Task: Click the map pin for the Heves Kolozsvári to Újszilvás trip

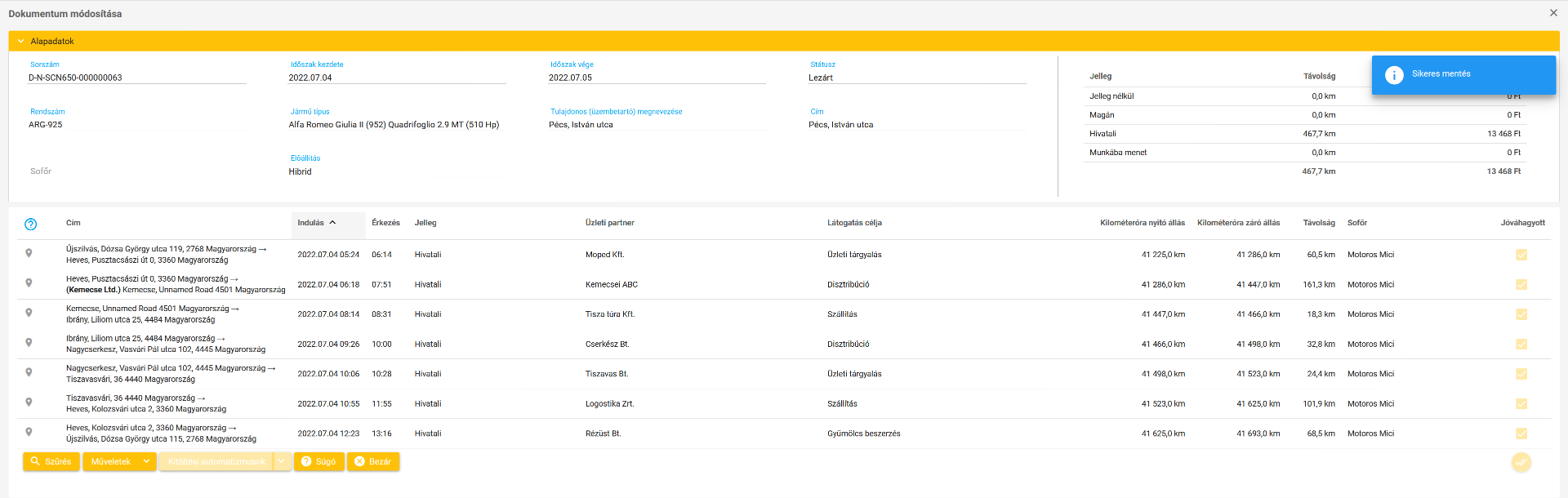Action: (29, 432)
